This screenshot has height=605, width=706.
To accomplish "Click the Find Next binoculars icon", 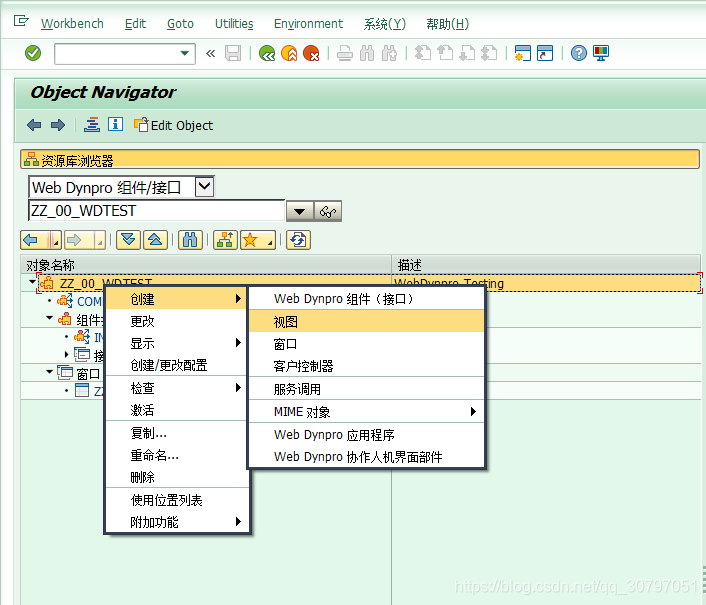I will [x=389, y=53].
